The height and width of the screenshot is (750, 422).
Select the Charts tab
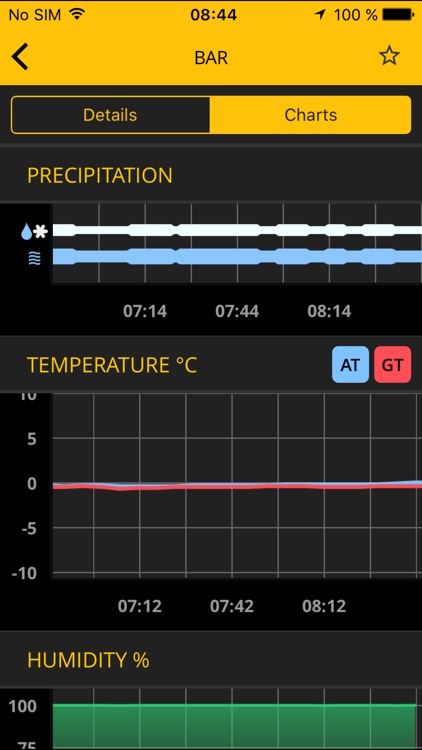pyautogui.click(x=311, y=115)
